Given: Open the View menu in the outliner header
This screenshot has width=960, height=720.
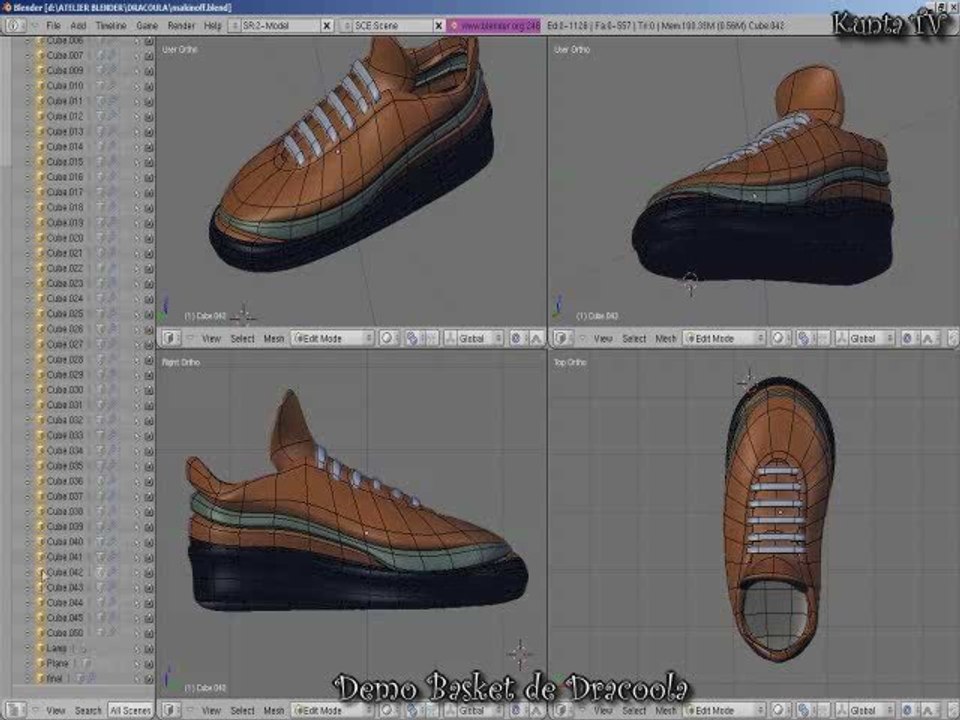Looking at the screenshot, I should point(55,711).
